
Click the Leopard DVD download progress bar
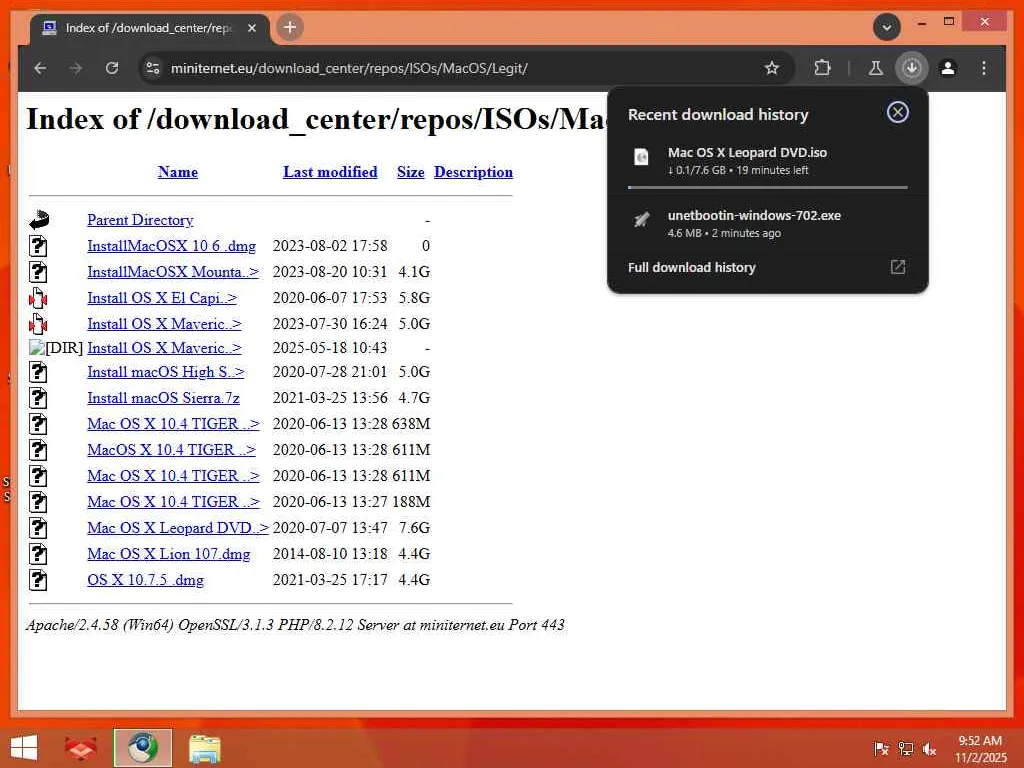(x=767, y=187)
